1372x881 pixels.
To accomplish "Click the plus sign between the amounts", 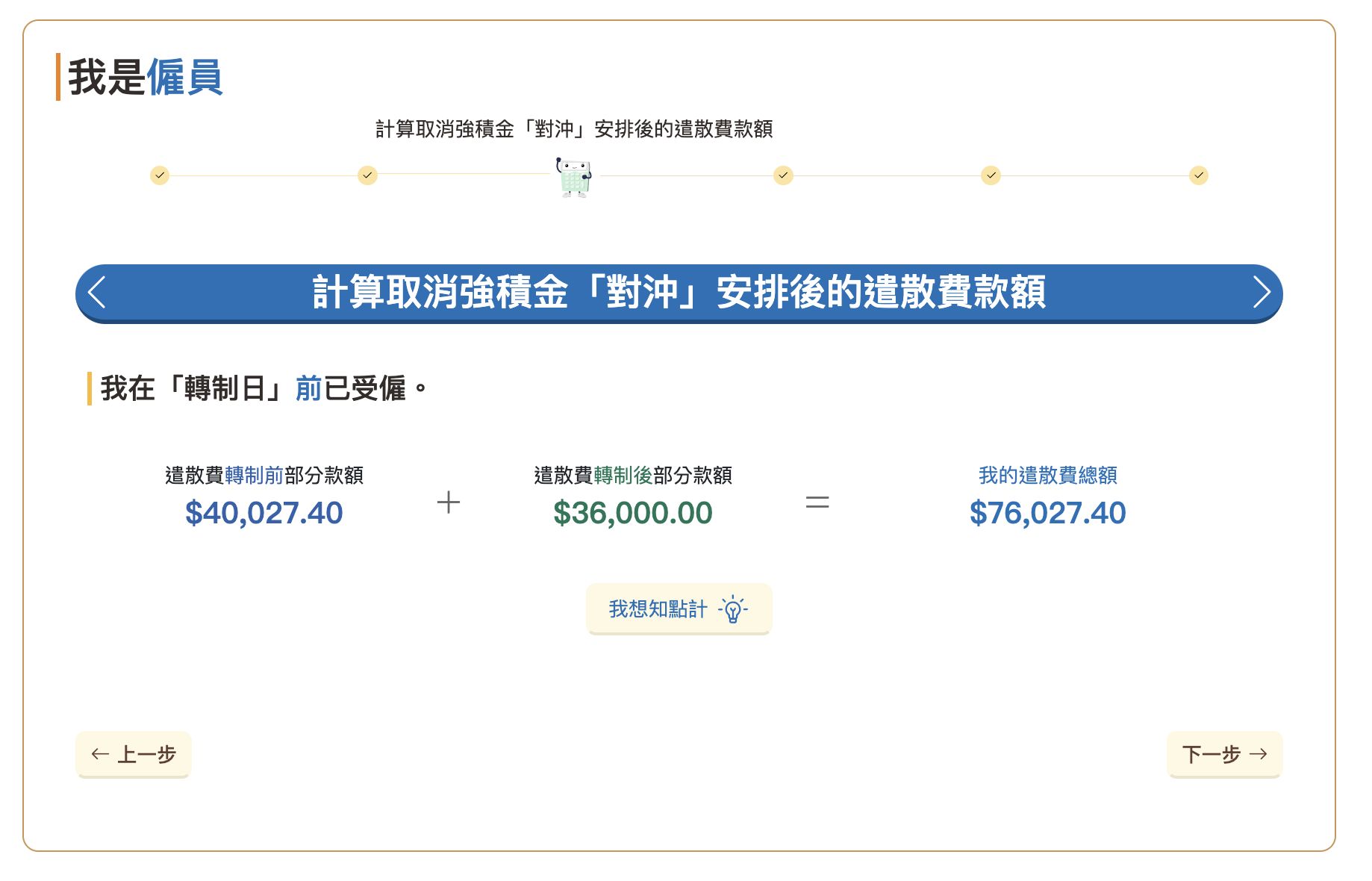I will click(448, 502).
